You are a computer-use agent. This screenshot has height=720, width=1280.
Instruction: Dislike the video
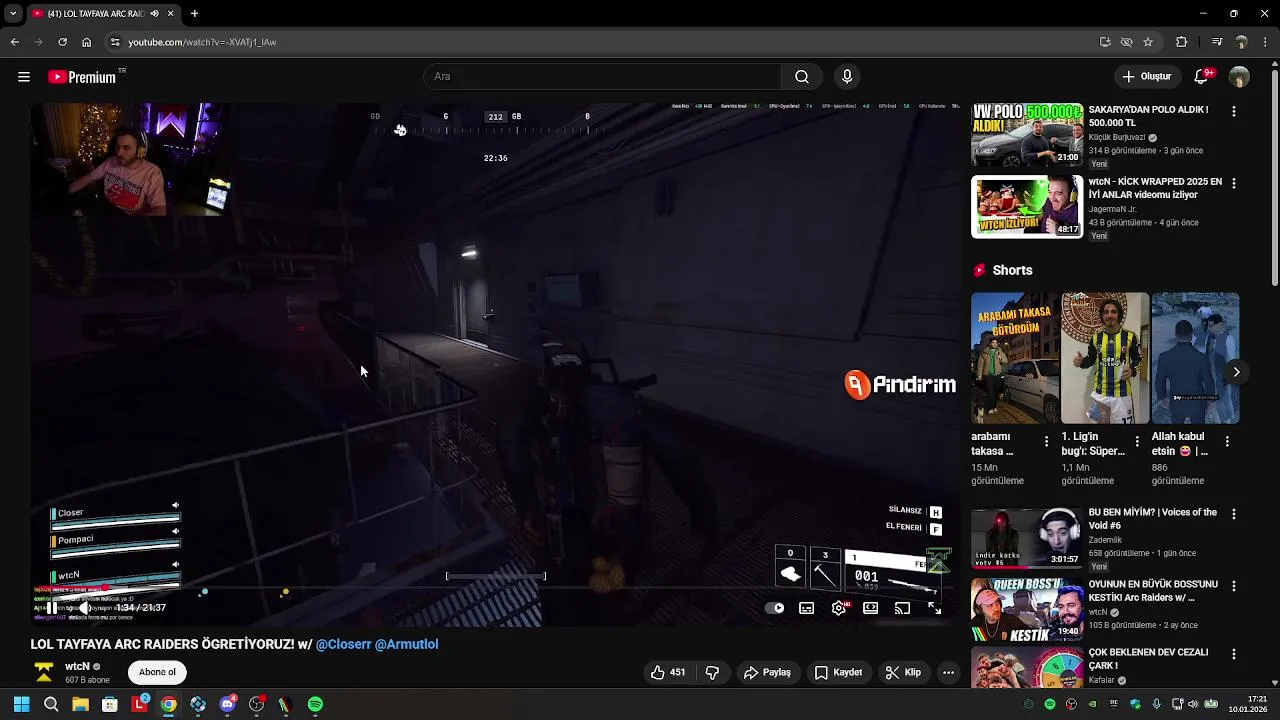coord(712,672)
